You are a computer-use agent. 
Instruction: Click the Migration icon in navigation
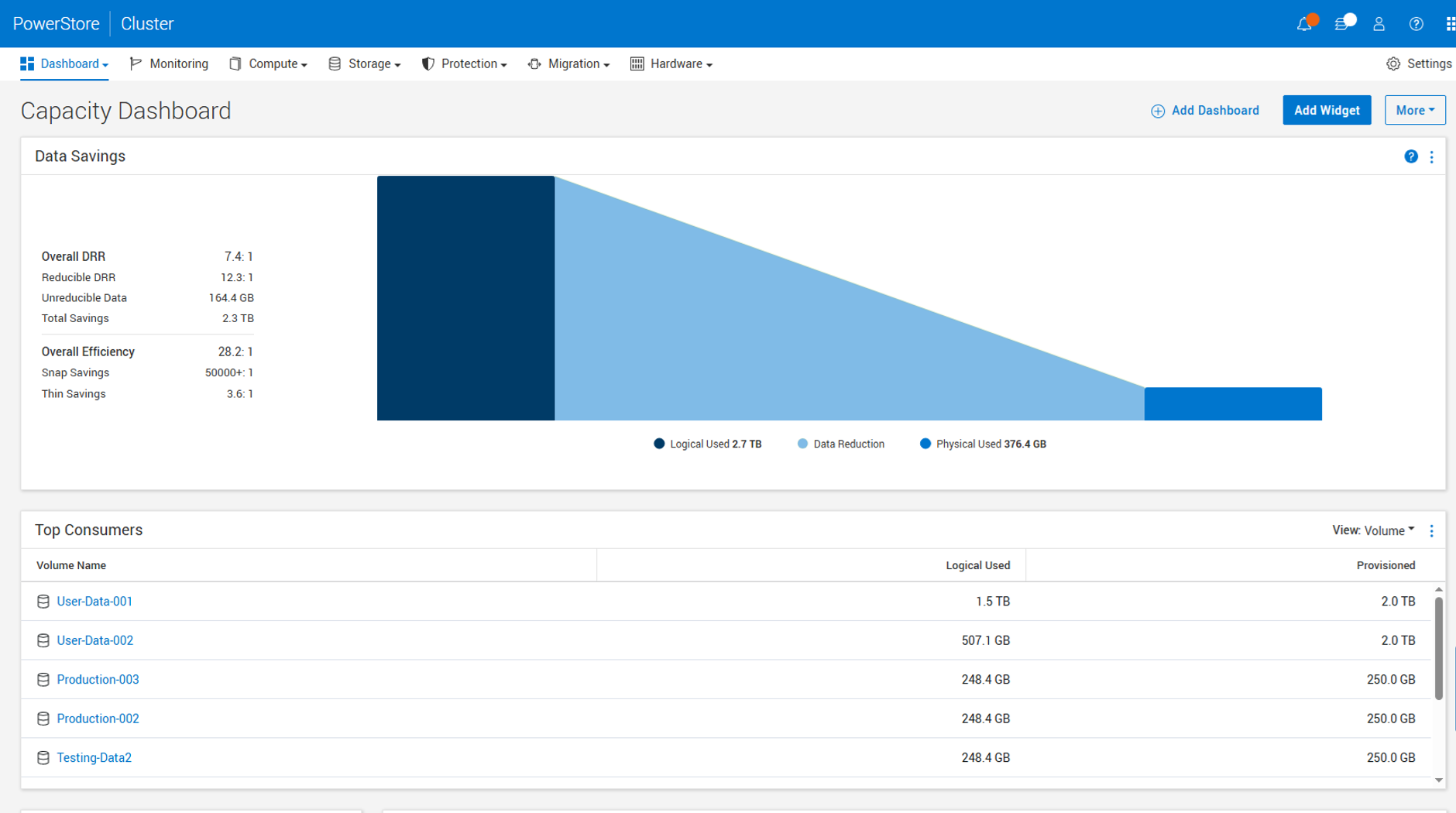point(534,63)
